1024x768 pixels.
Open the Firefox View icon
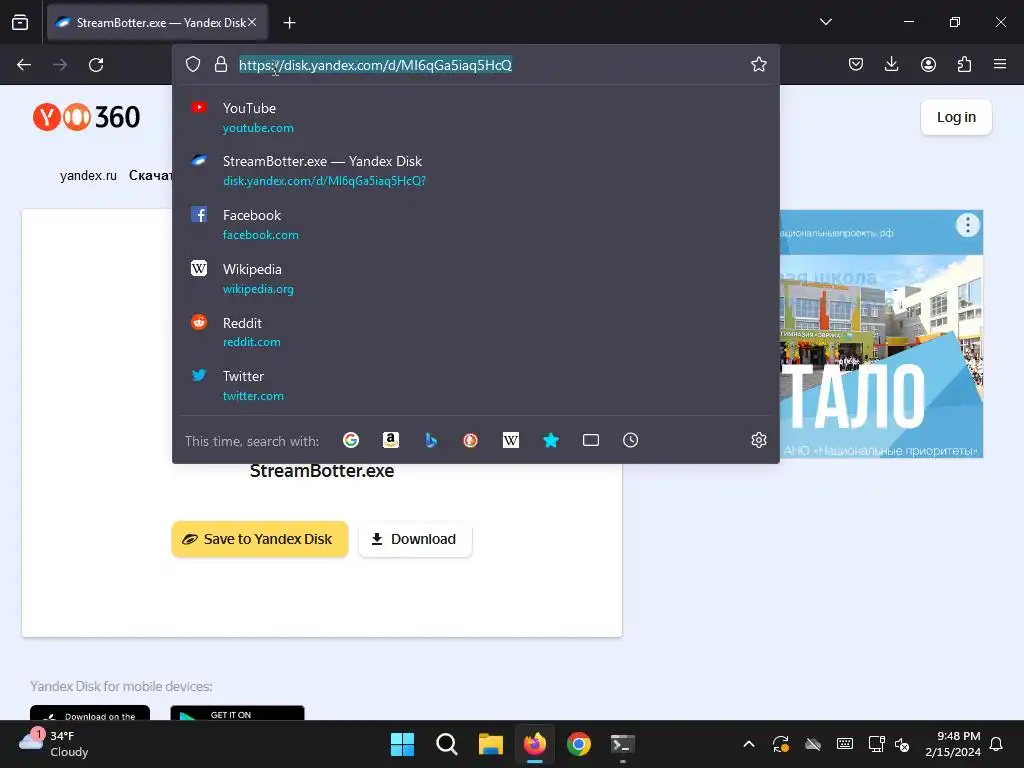point(20,22)
